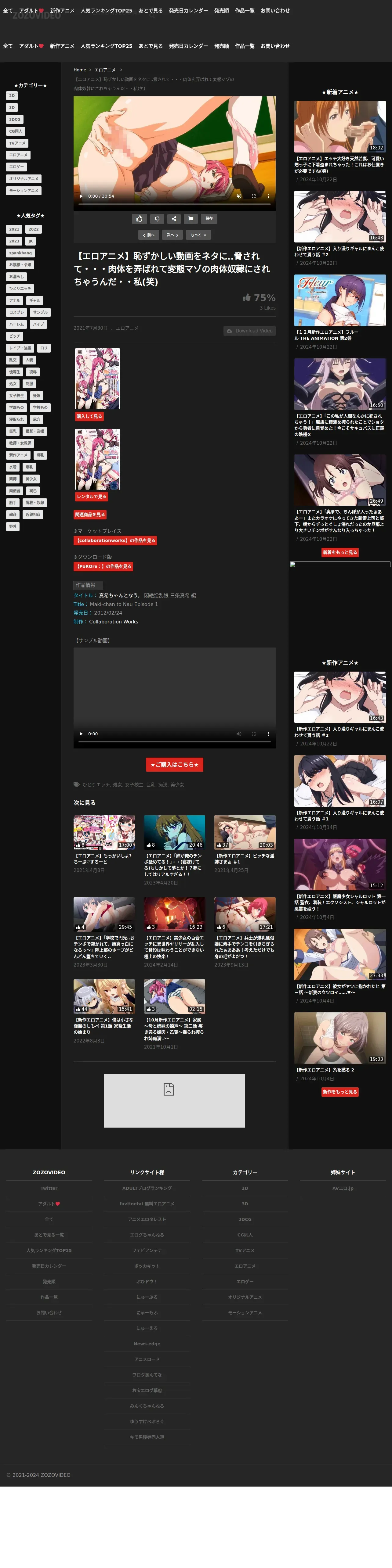392x1568 pixels.
Task: Open the [PoRore：] の作品を見る link
Action: coord(103,566)
